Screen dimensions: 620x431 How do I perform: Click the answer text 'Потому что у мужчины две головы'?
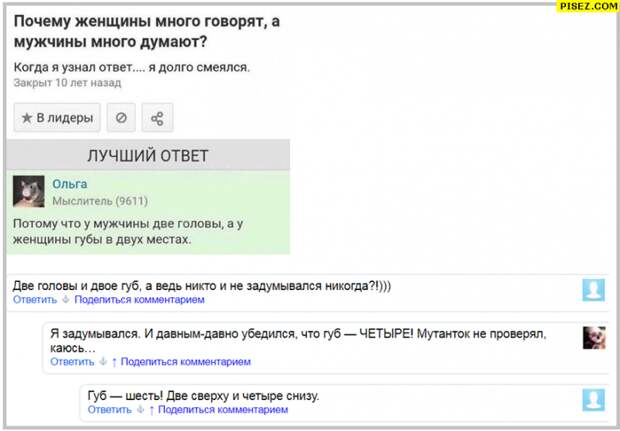[x=128, y=231]
